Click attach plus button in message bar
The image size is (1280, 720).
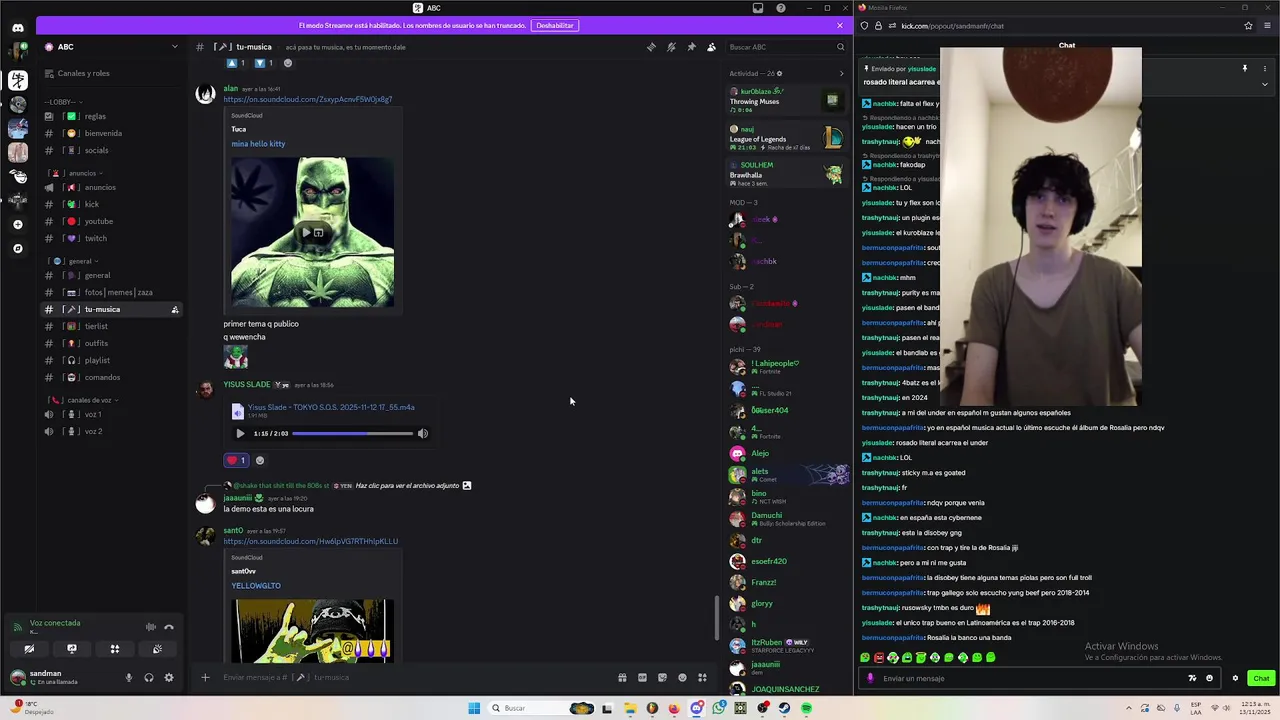pos(205,677)
